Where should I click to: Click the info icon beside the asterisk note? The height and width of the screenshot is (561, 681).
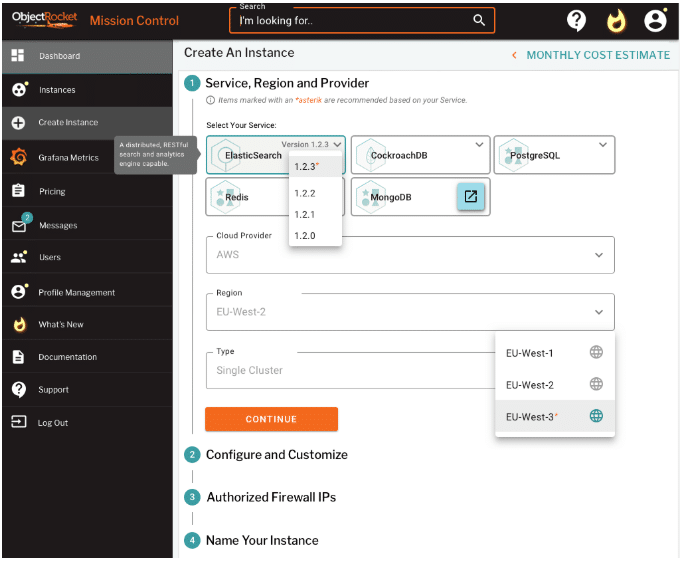tap(210, 100)
